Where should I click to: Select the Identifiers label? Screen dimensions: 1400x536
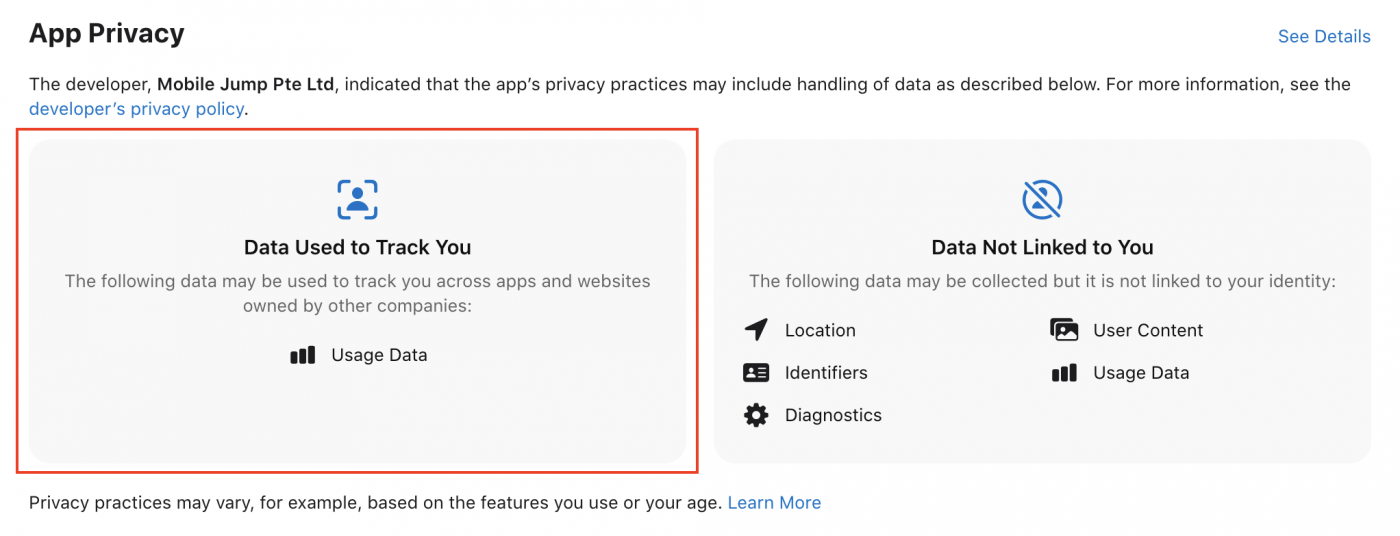tap(826, 373)
